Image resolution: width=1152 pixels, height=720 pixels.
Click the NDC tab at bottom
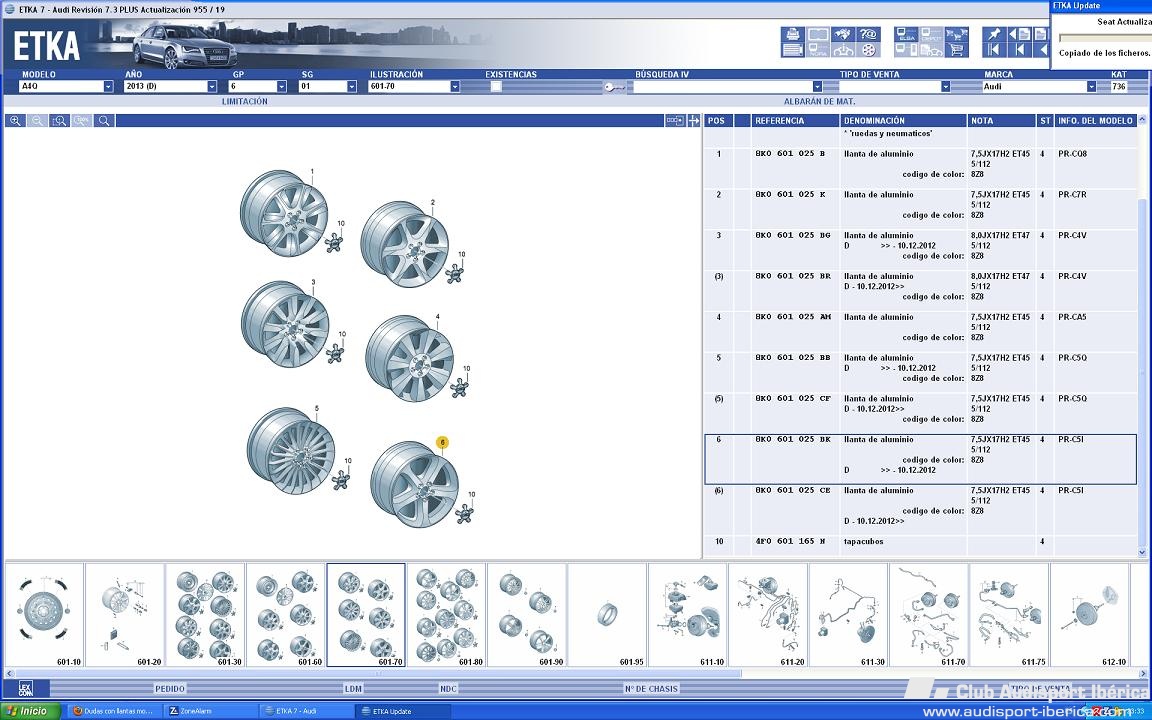click(x=448, y=688)
